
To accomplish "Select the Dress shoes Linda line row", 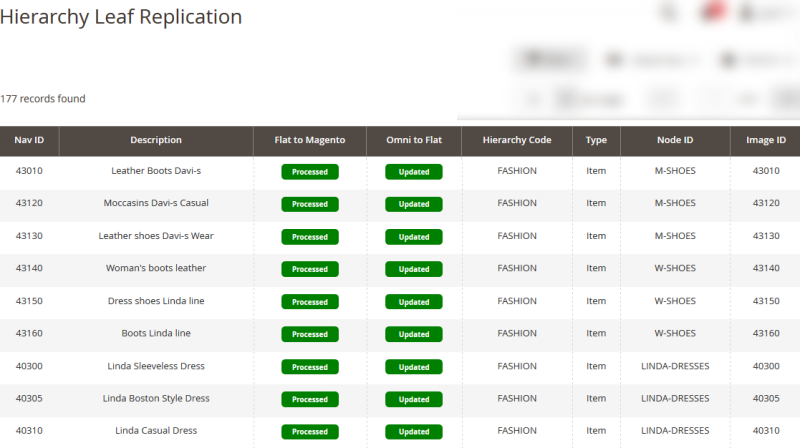I will click(x=400, y=301).
